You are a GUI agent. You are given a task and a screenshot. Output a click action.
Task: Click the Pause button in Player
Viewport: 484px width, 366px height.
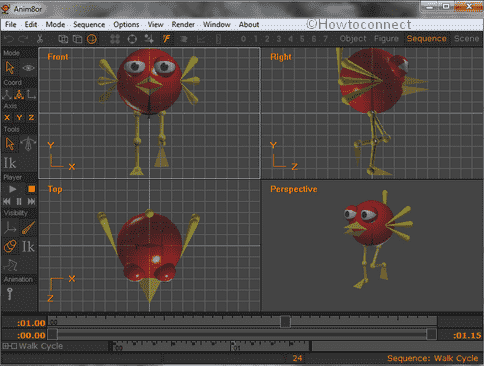point(19,201)
